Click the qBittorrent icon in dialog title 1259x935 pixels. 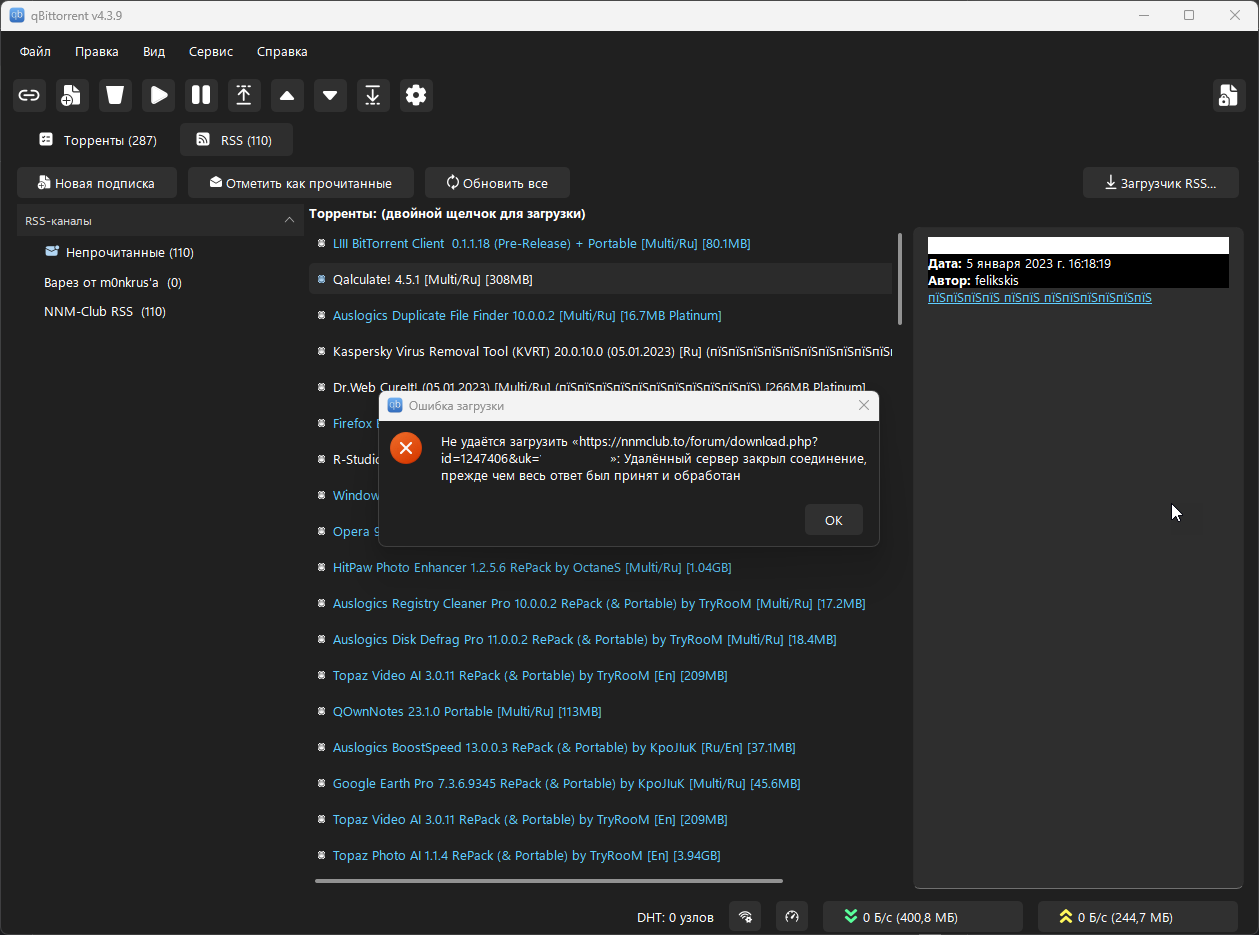[395, 406]
